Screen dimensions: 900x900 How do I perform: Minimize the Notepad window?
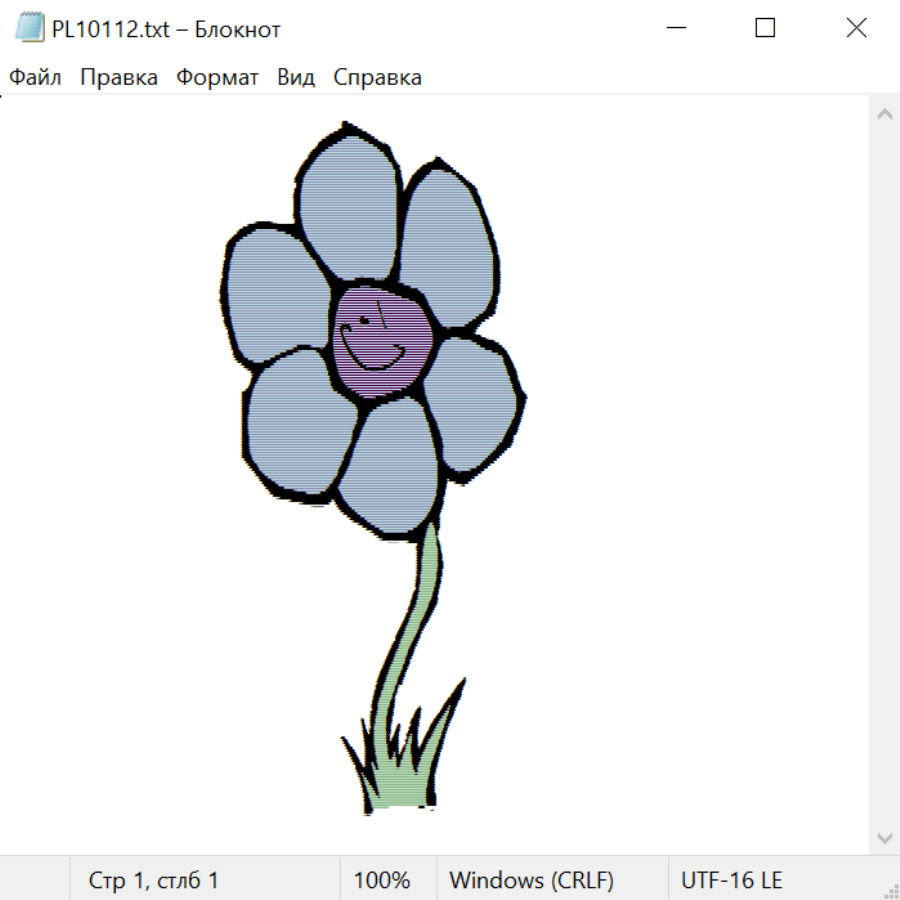click(676, 29)
